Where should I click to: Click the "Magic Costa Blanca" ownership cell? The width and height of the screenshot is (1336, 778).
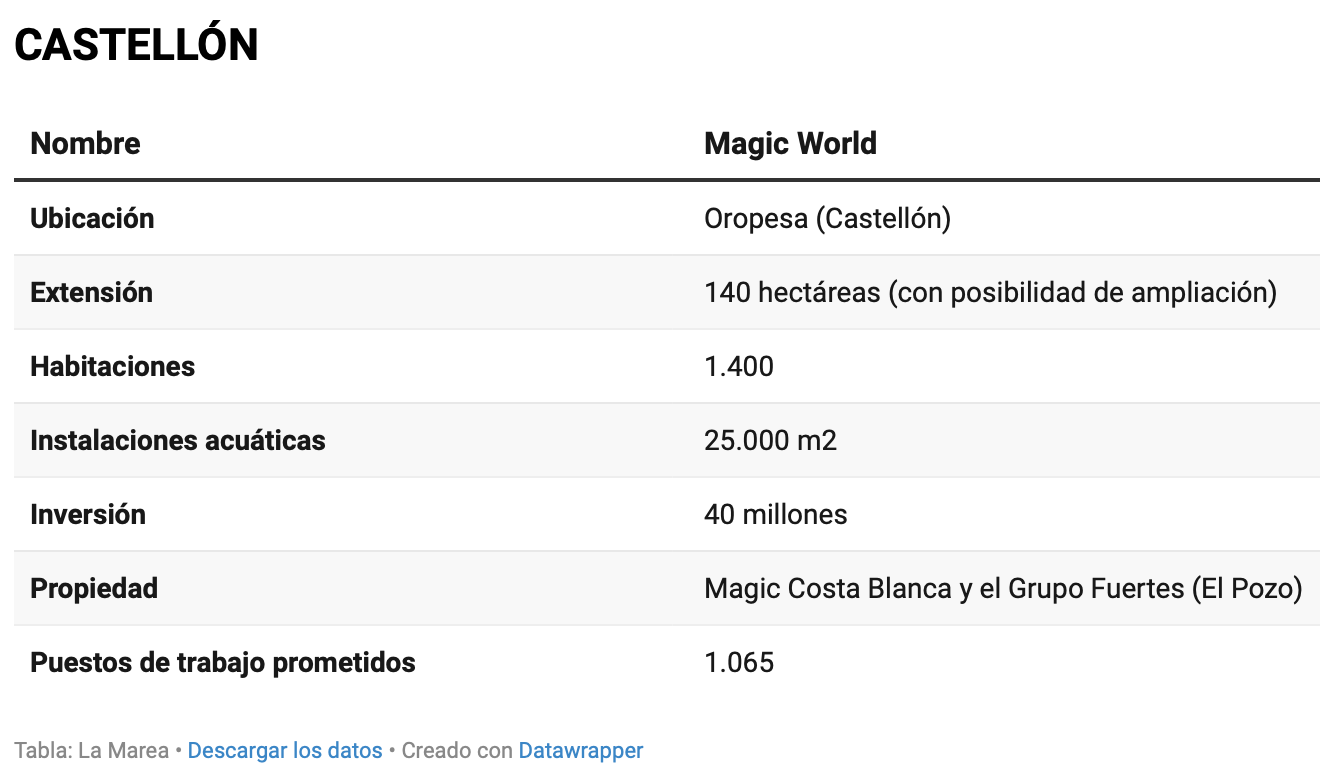click(1003, 588)
